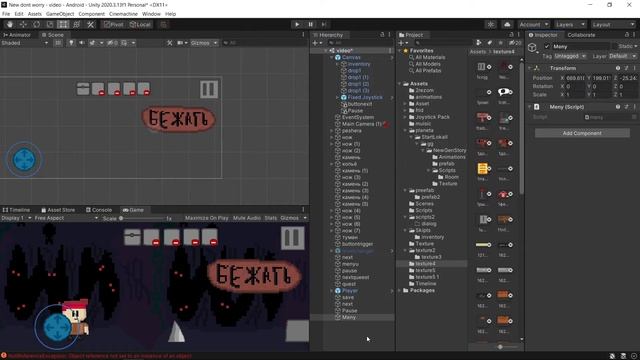
Task: Open the Free Aspect dropdown
Action: coord(66,218)
